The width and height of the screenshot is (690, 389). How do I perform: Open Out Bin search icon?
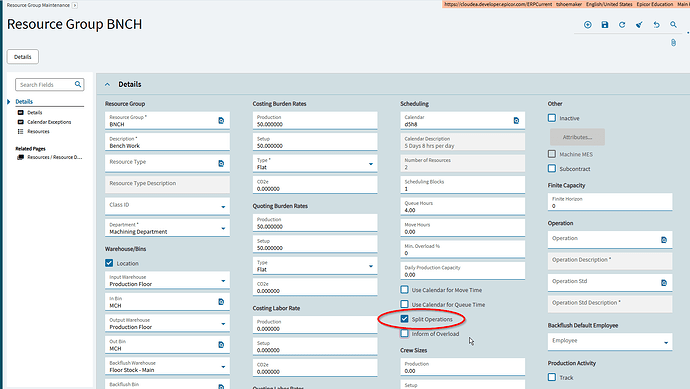pyautogui.click(x=221, y=345)
